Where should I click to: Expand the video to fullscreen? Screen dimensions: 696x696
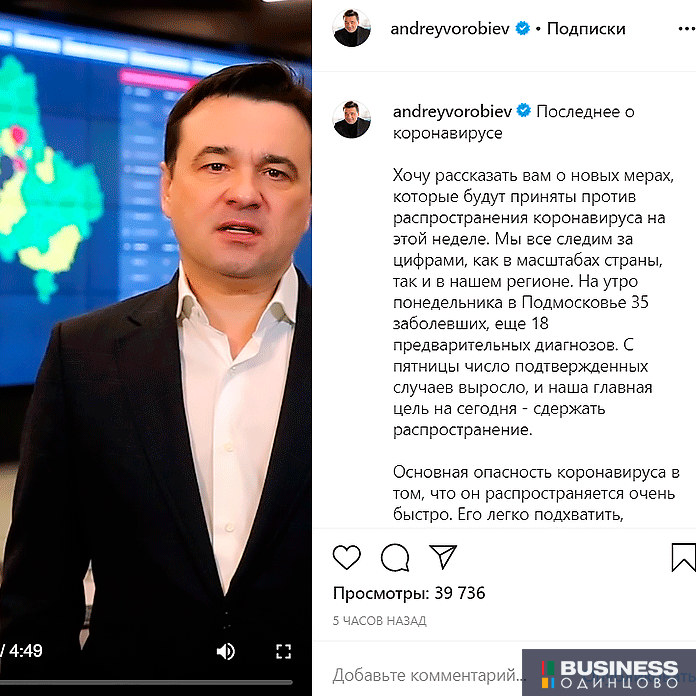tap(284, 652)
